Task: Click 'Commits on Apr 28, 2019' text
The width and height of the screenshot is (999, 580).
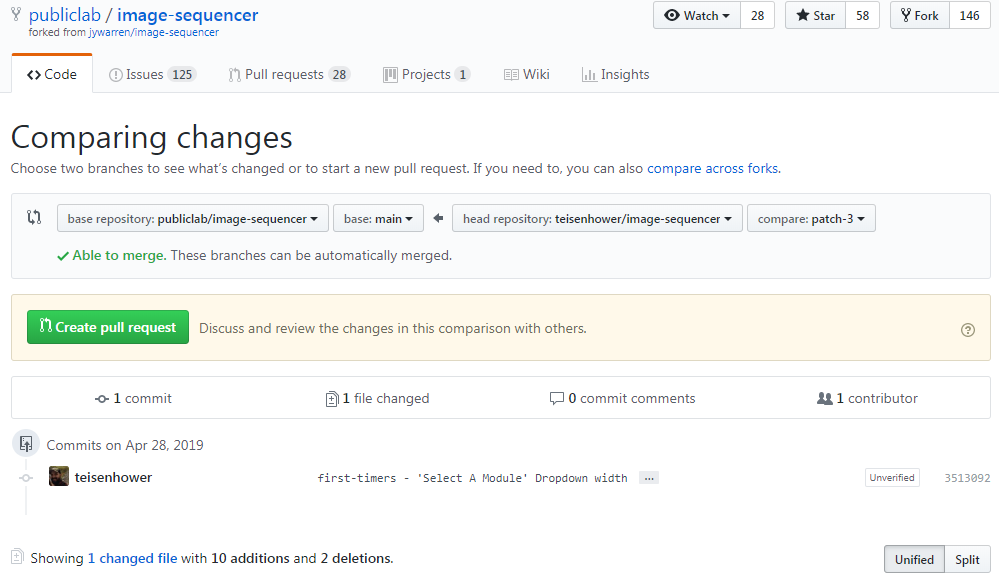Action: 125,445
